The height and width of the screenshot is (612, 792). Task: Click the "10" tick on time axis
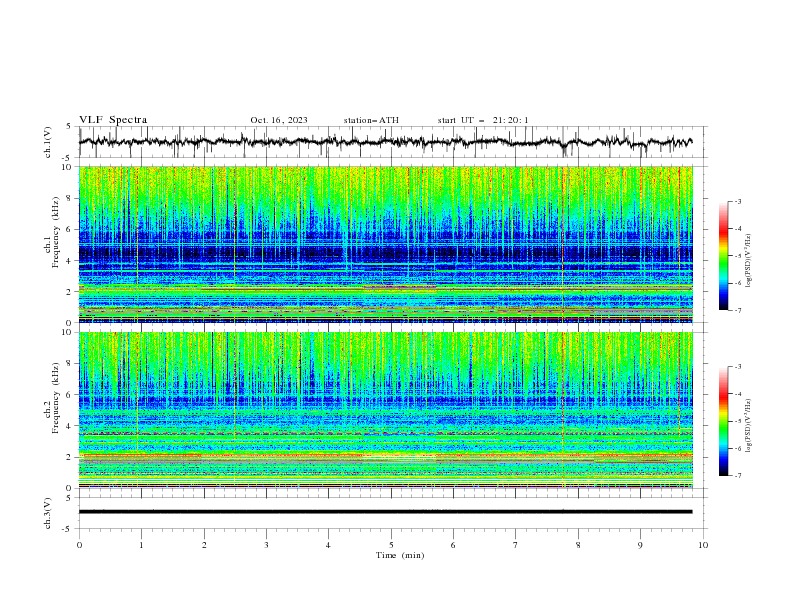[x=703, y=545]
